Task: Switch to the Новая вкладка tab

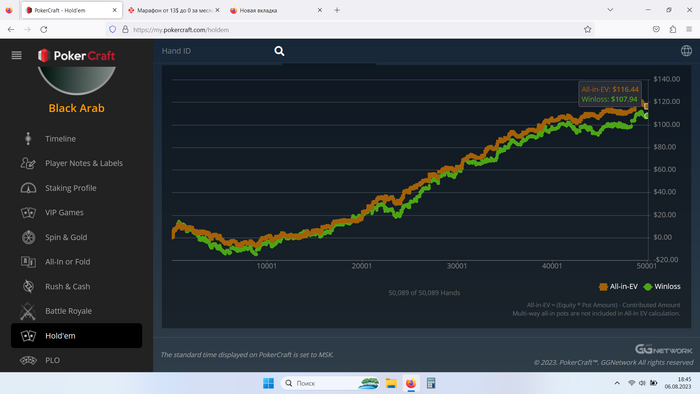Action: tap(275, 10)
